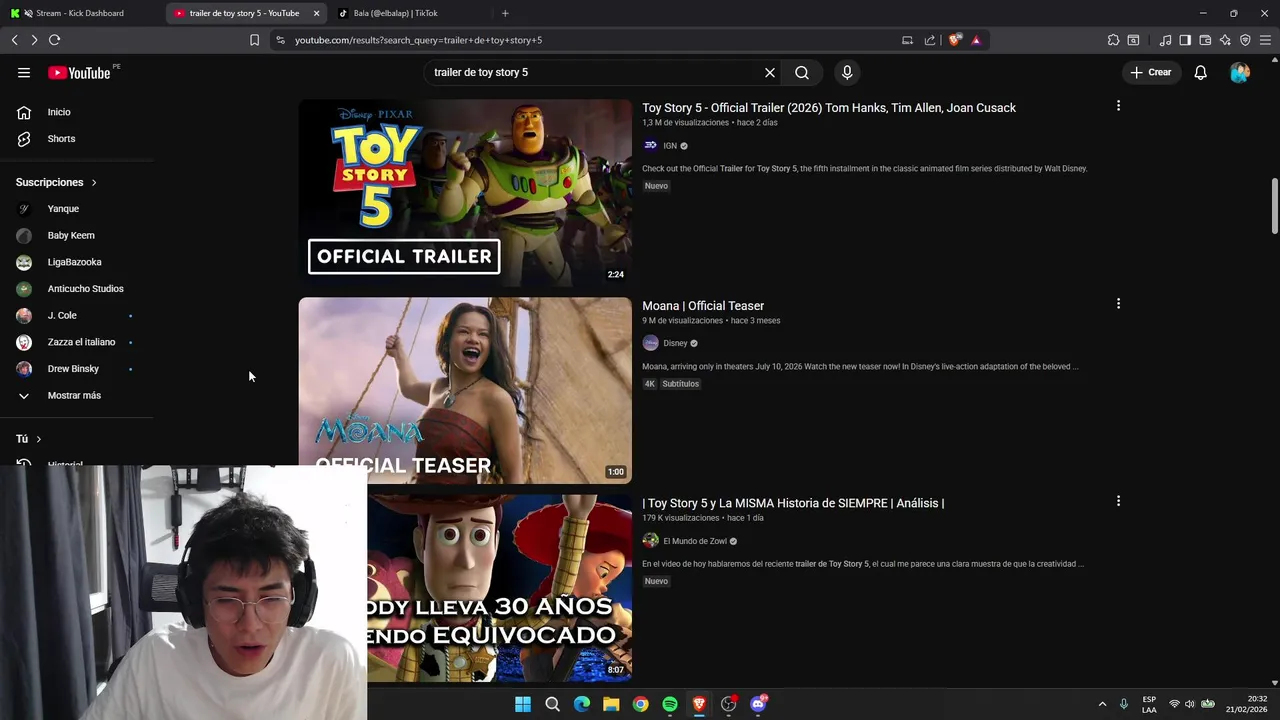Open LigaBazooka channel subscription
This screenshot has width=1280, height=720.
(x=76, y=262)
